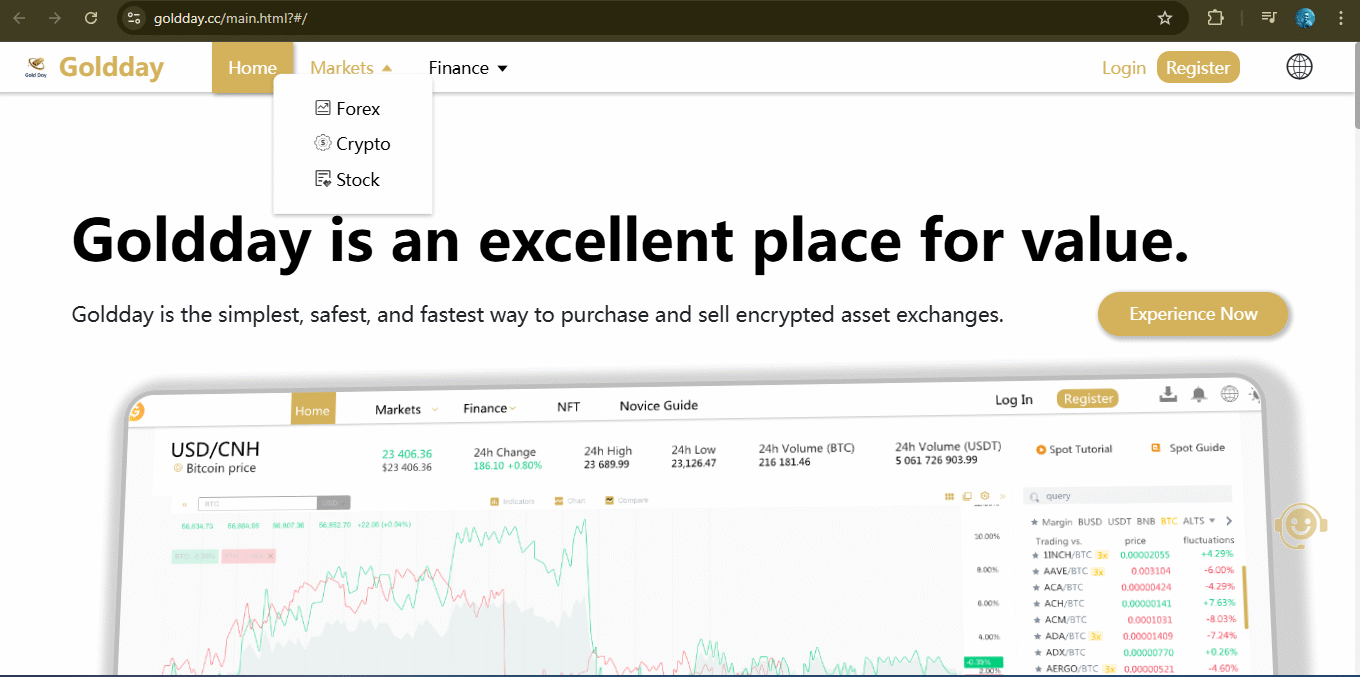The image size is (1360, 677).
Task: Go to the Home tab
Action: [252, 68]
